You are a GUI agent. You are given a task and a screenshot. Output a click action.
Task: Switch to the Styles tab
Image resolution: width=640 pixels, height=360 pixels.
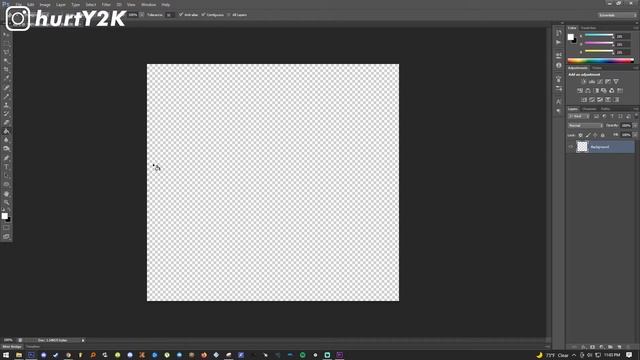(x=597, y=68)
